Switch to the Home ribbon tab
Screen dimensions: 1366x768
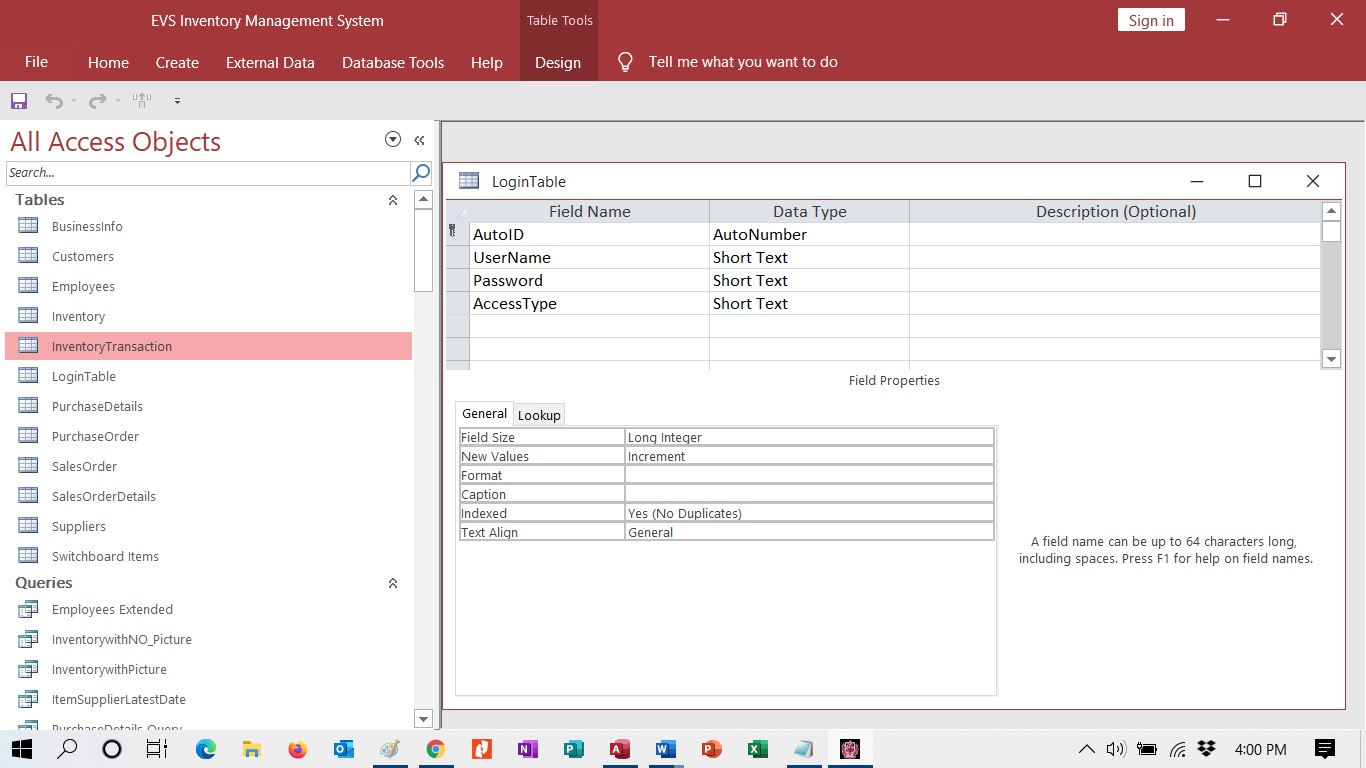click(108, 62)
